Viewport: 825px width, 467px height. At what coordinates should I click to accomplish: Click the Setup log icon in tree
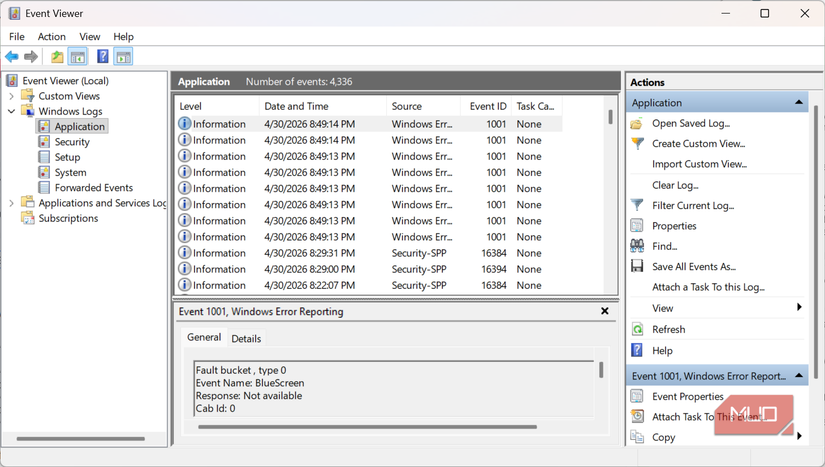[44, 157]
